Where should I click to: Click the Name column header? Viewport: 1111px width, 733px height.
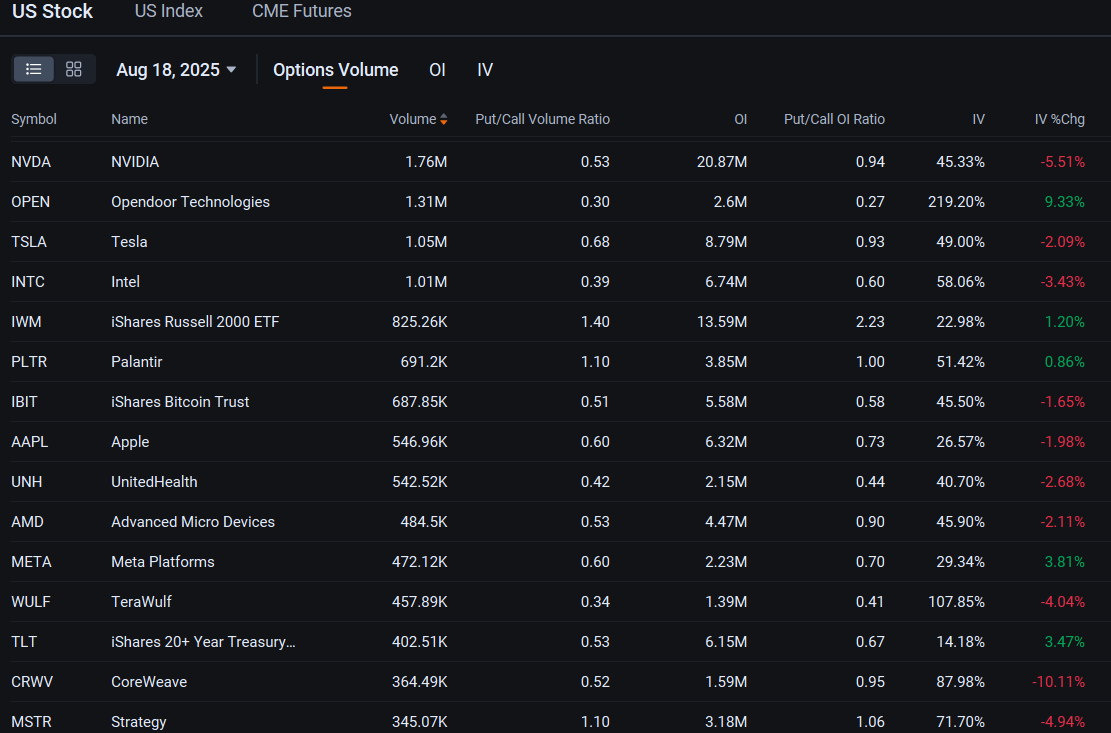[x=130, y=119]
